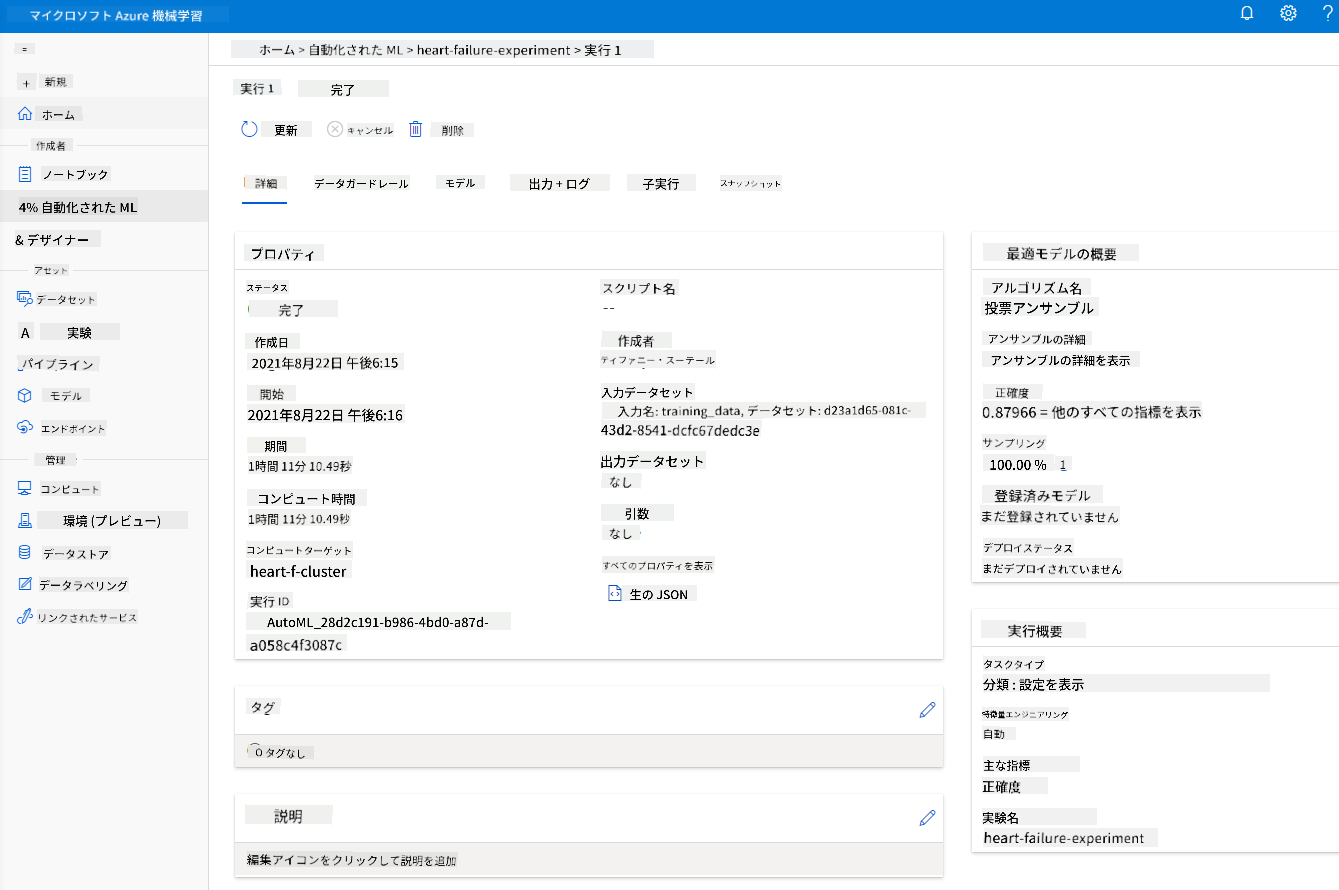Open the help question mark icon
This screenshot has height=890, width=1339.
tap(1326, 14)
